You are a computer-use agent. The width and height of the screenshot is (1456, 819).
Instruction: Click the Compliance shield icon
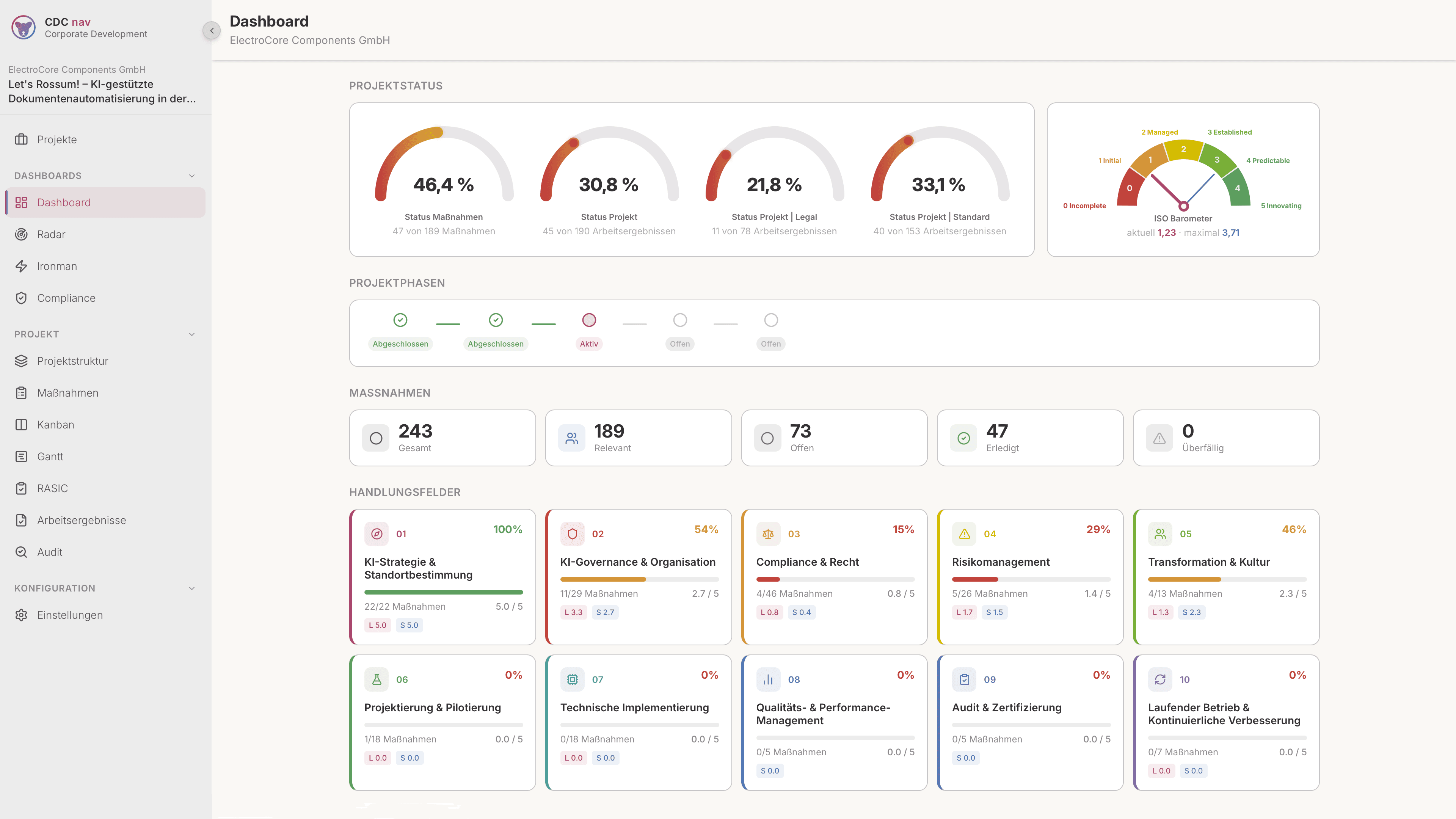coord(21,298)
